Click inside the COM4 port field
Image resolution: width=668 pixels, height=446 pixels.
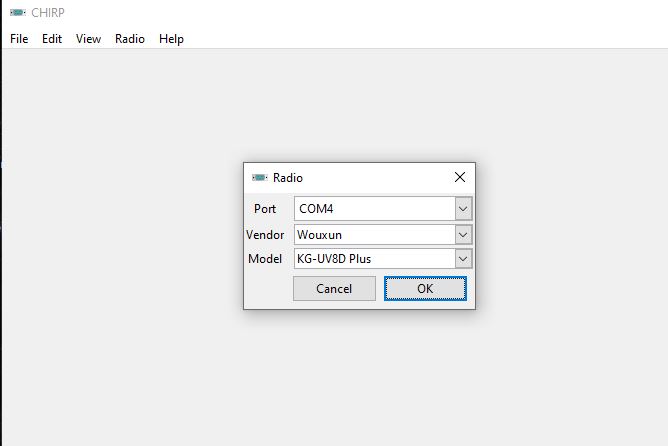pyautogui.click(x=375, y=209)
